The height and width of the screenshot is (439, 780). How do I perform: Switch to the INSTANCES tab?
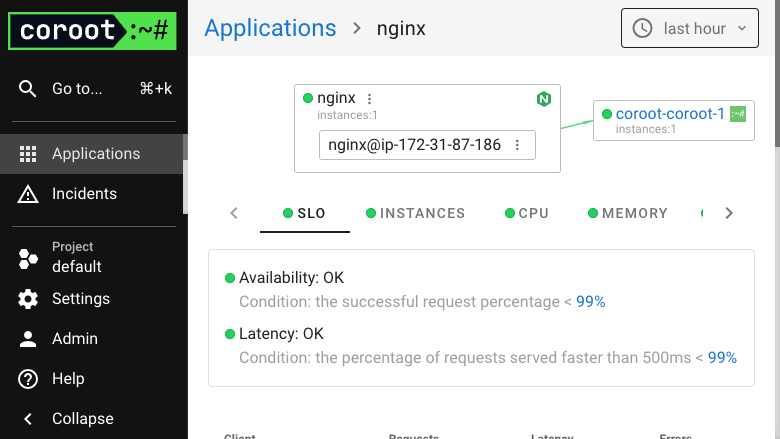tap(415, 213)
